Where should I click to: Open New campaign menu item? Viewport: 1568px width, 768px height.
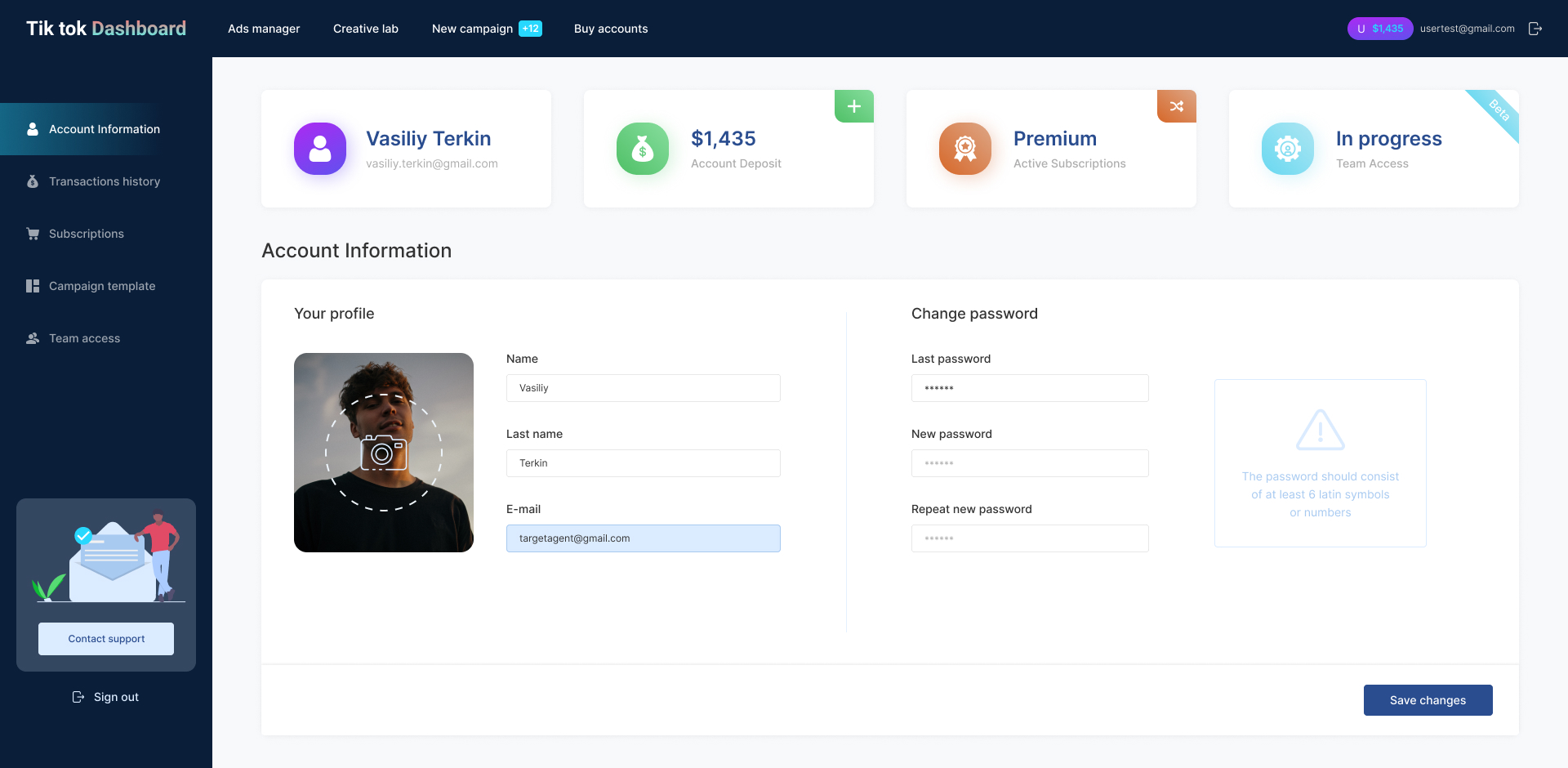[472, 29]
